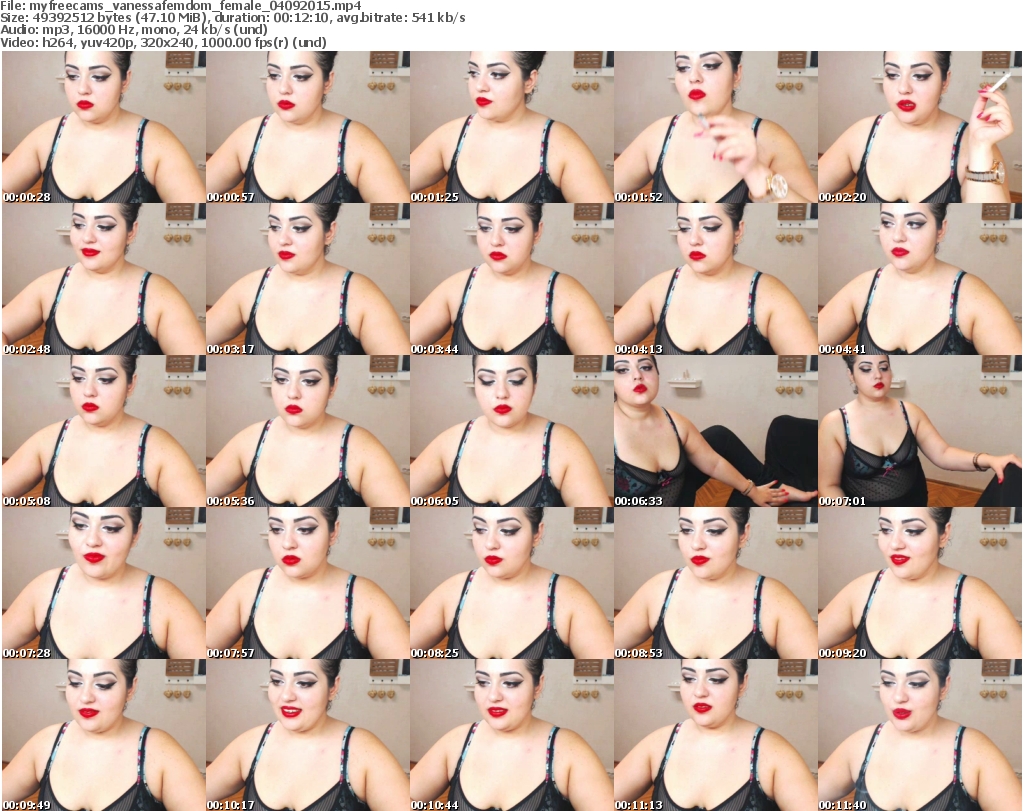Click the 'Audio: mp3, 16000 Hz' info line
Image resolution: width=1024 pixels, height=811 pixels.
pyautogui.click(x=134, y=30)
